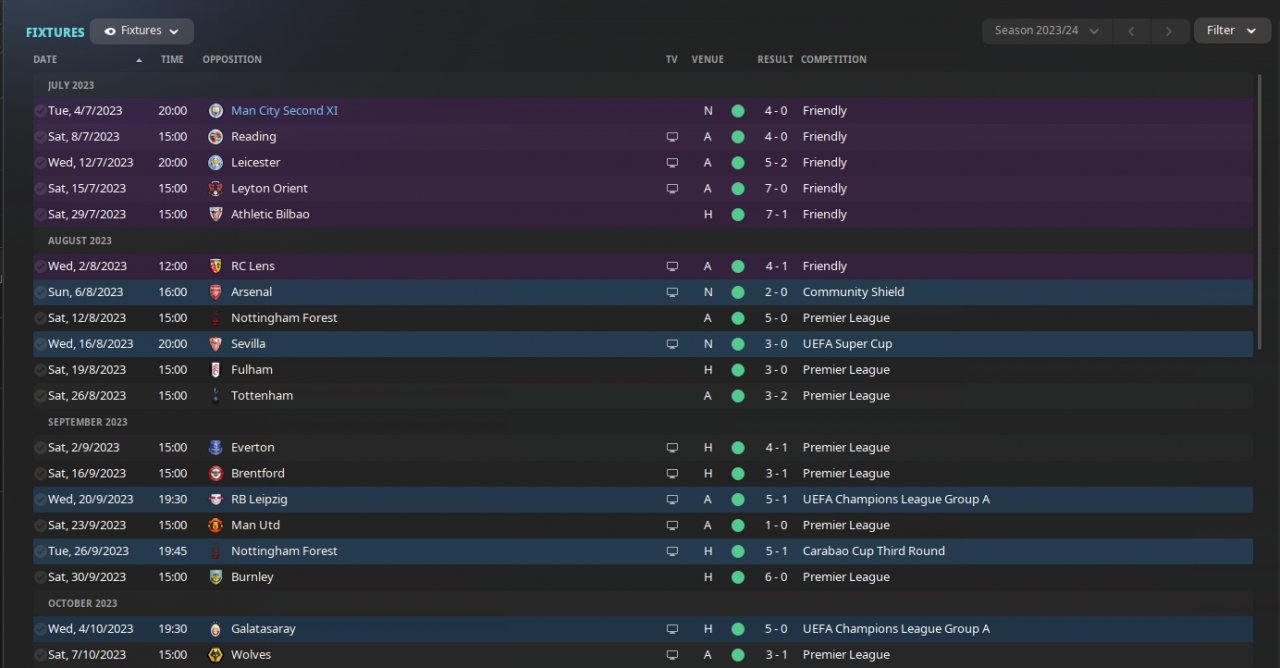Open the Filter dropdown menu

click(x=1231, y=31)
